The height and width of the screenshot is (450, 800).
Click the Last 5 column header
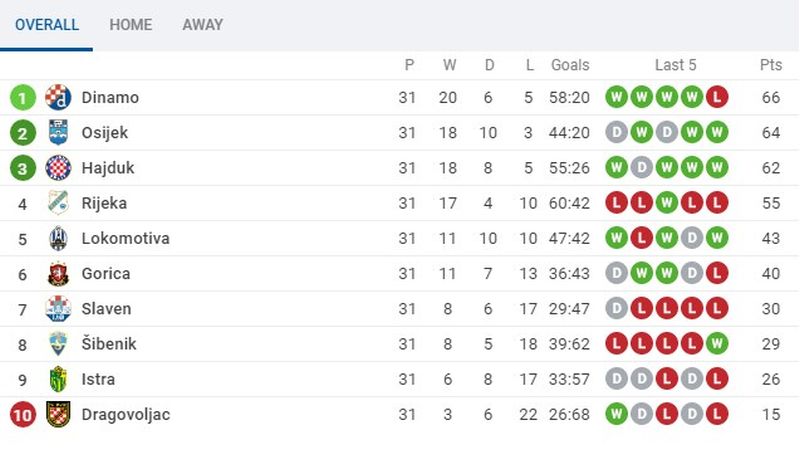[675, 65]
